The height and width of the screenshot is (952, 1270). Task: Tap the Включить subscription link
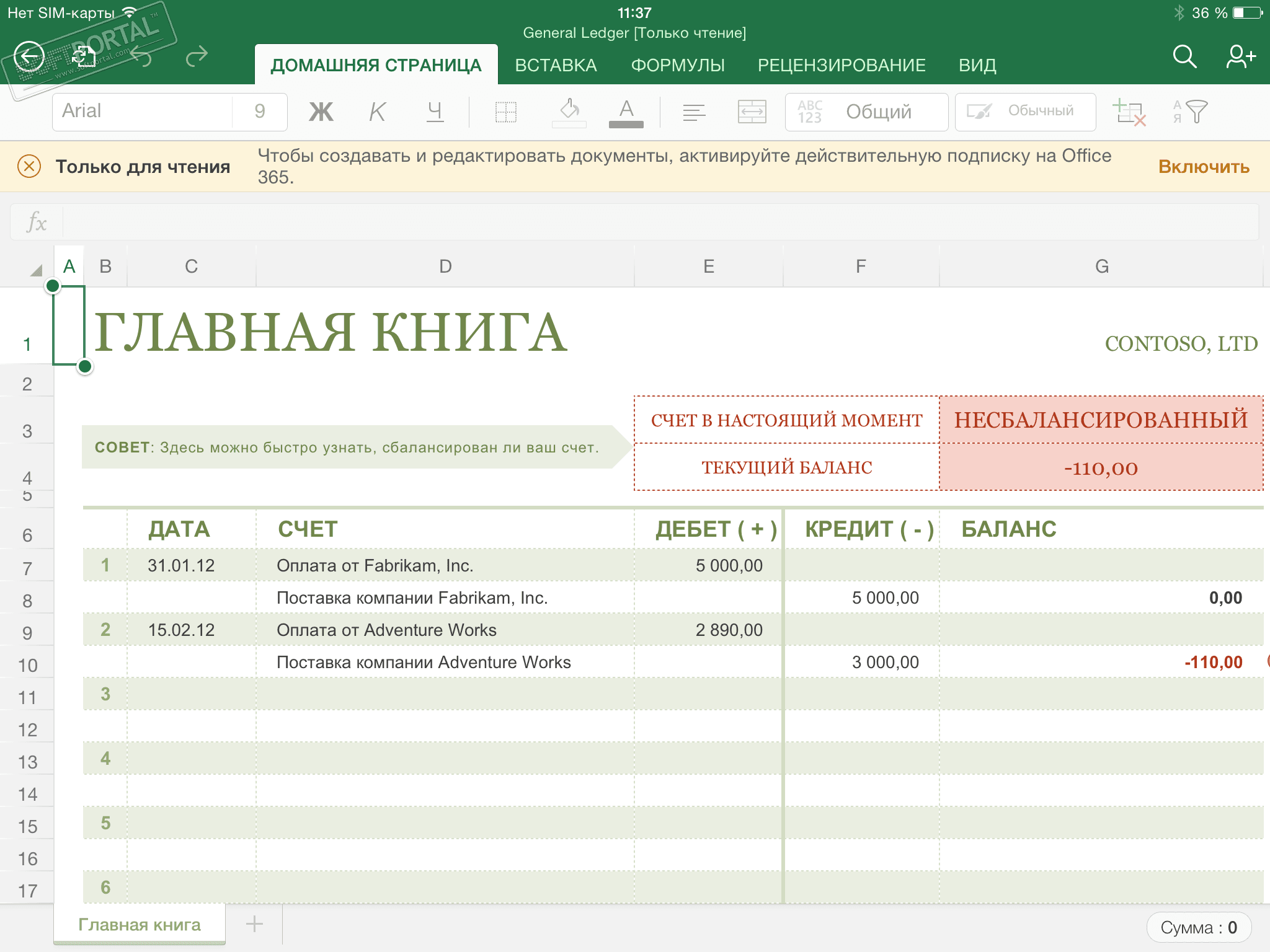[1204, 167]
